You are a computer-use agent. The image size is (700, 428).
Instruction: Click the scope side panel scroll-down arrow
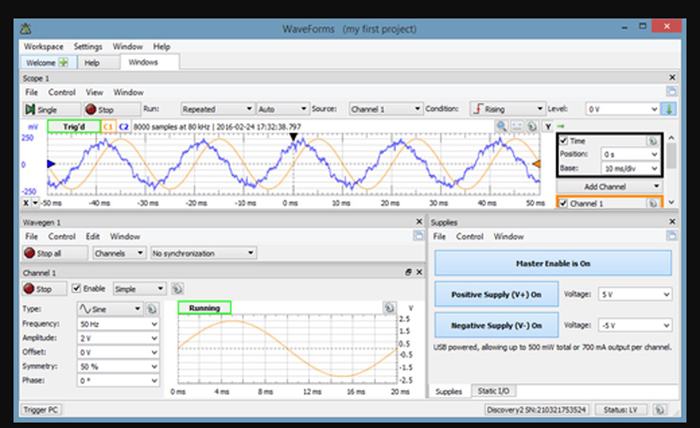click(x=671, y=202)
